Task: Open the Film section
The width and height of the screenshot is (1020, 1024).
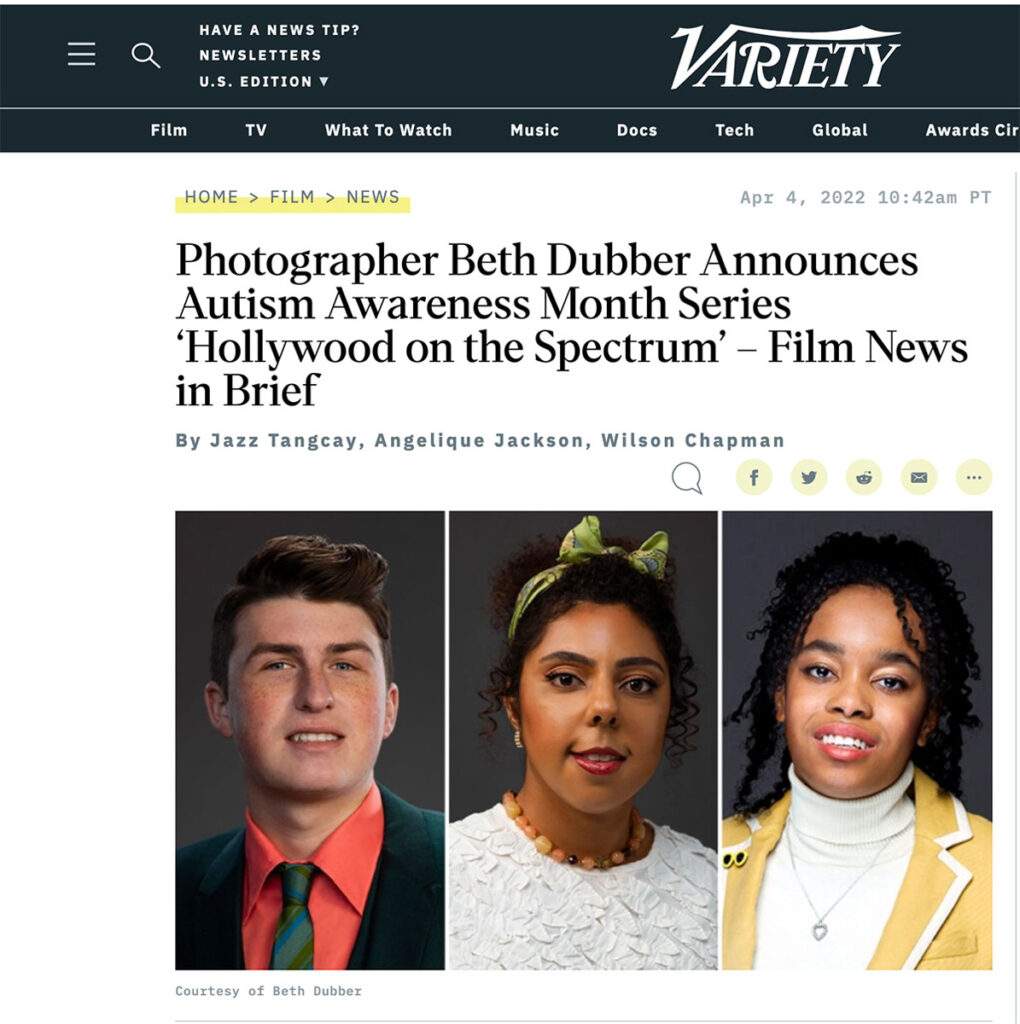Action: tap(169, 130)
